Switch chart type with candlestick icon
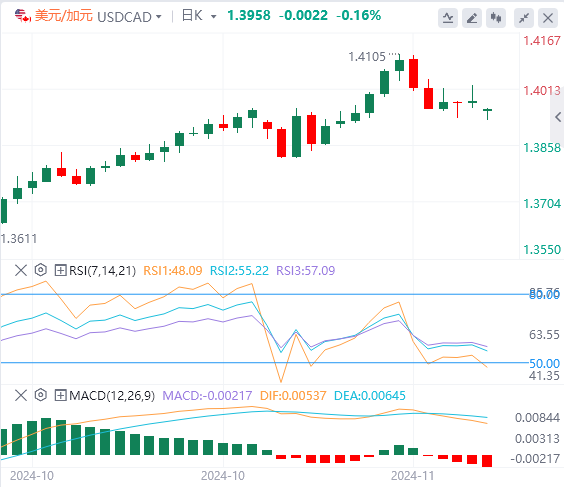The width and height of the screenshot is (564, 487). pos(496,18)
